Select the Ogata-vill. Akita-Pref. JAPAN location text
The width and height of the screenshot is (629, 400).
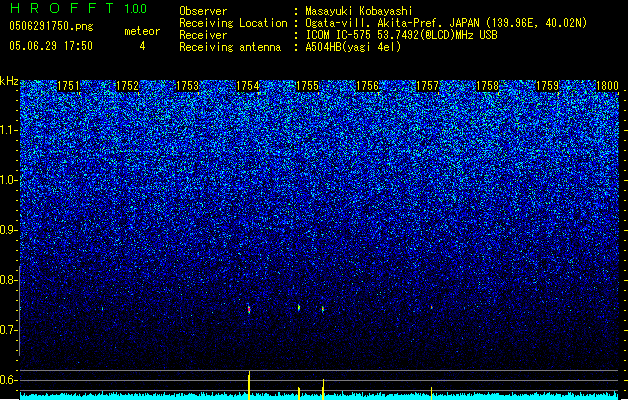(x=446, y=23)
